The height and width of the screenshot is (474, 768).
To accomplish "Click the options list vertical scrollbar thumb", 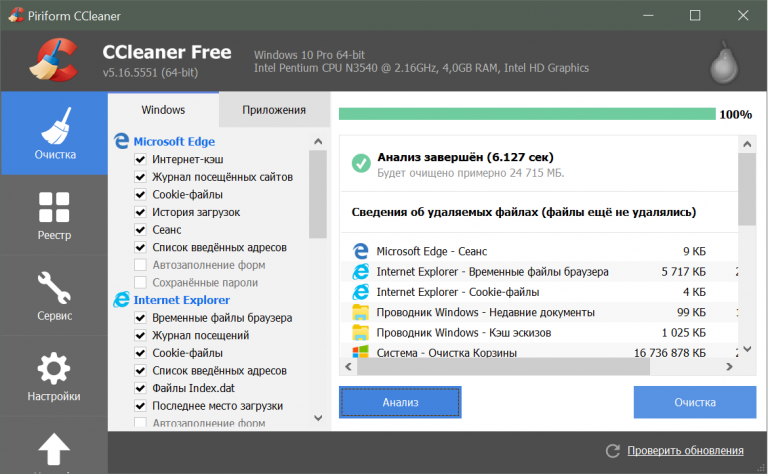I will coord(318,194).
